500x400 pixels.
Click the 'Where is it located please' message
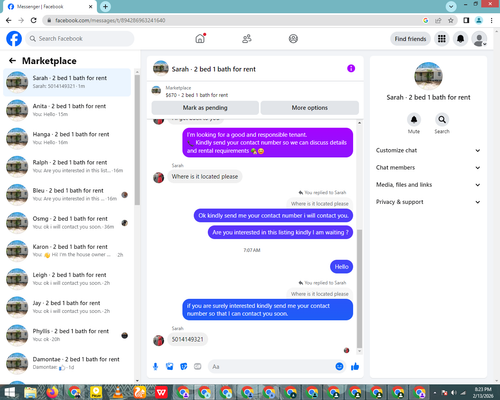(x=205, y=176)
